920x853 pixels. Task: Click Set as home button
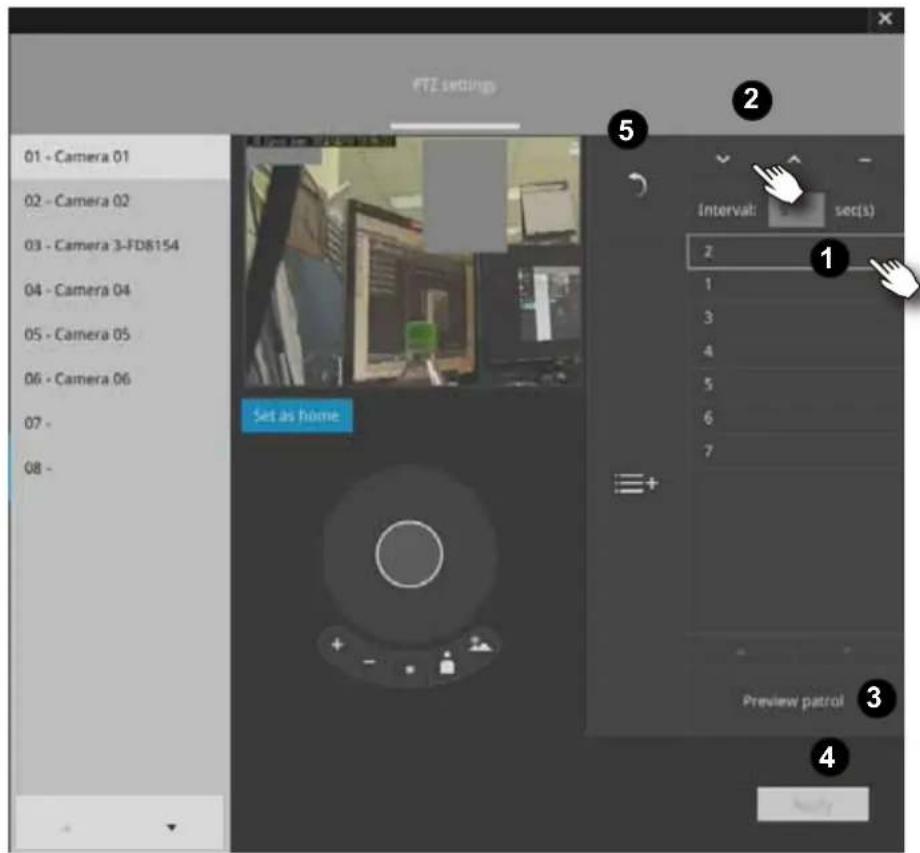296,416
